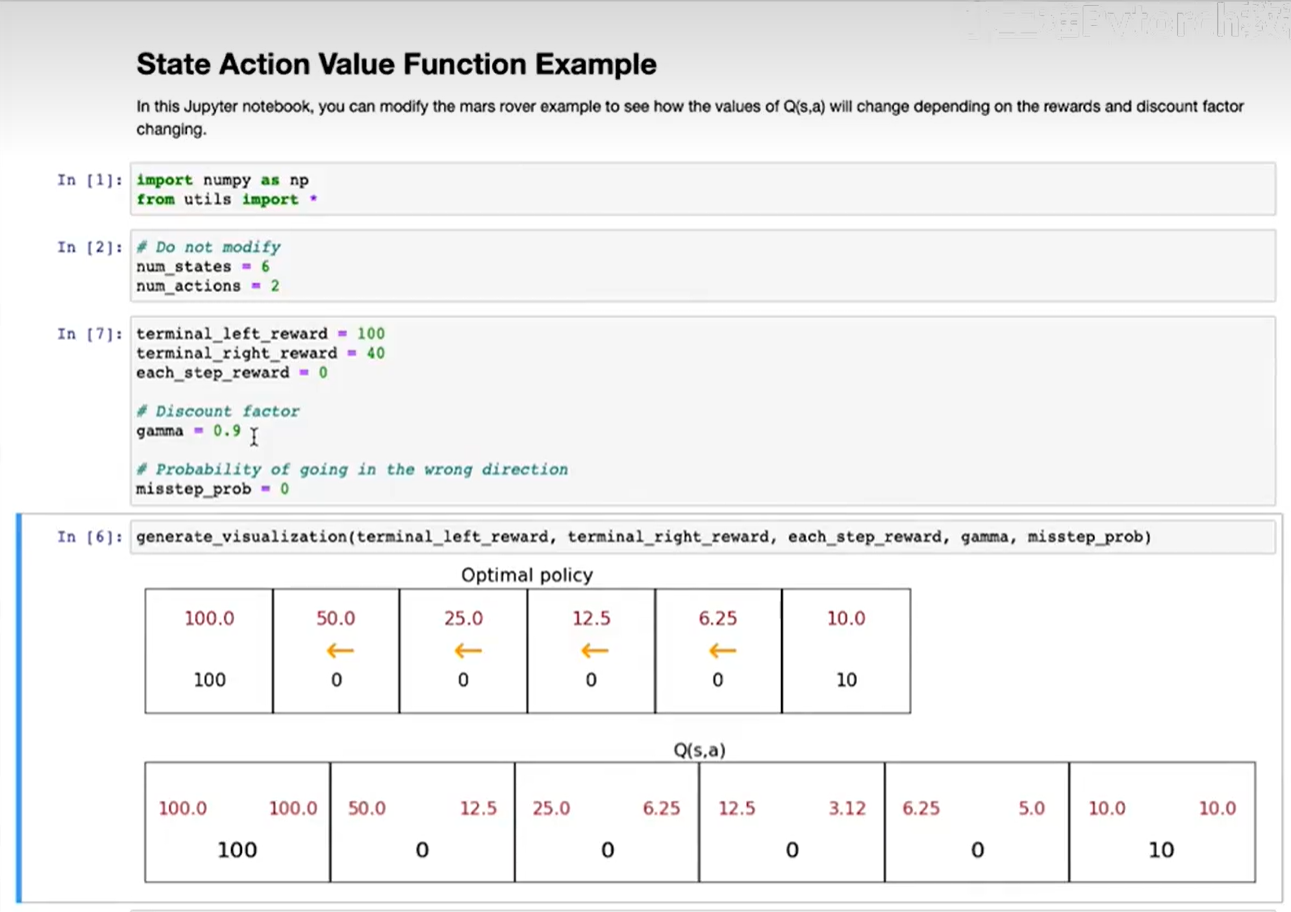Click the generate_visualization function call
Image resolution: width=1291 pixels, height=912 pixels.
pos(644,537)
